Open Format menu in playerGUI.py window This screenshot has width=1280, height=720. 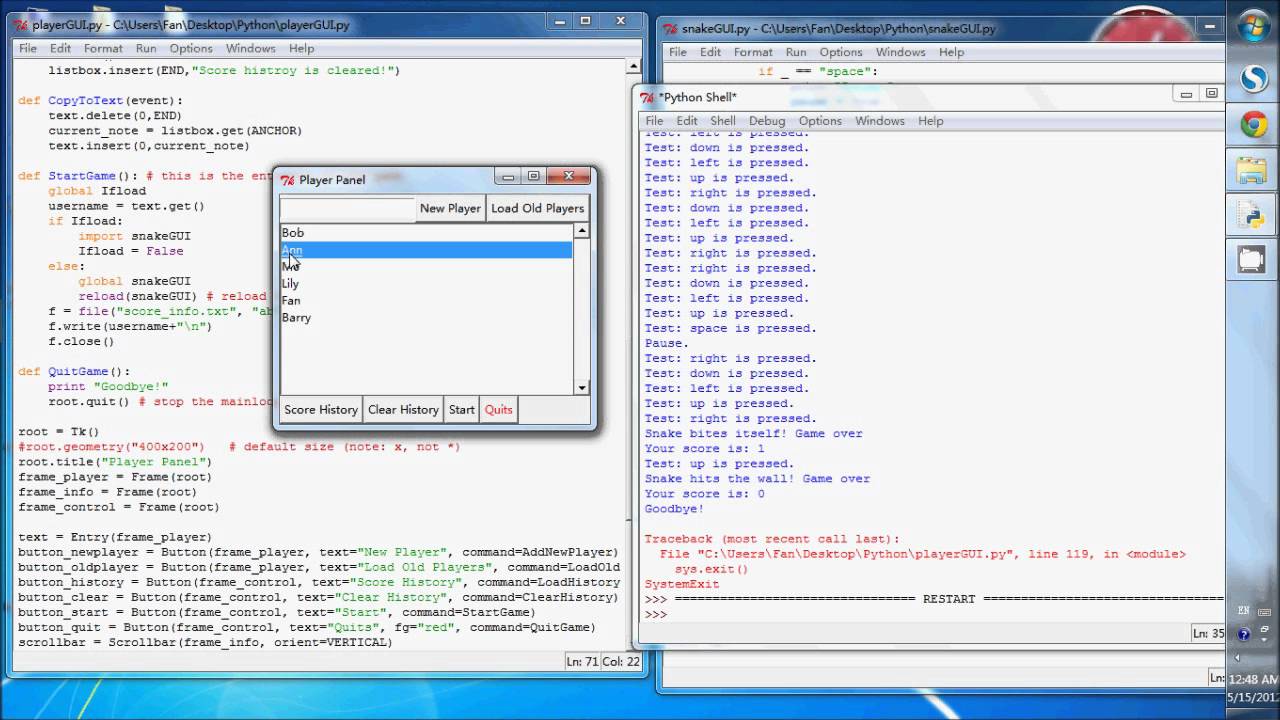(103, 48)
